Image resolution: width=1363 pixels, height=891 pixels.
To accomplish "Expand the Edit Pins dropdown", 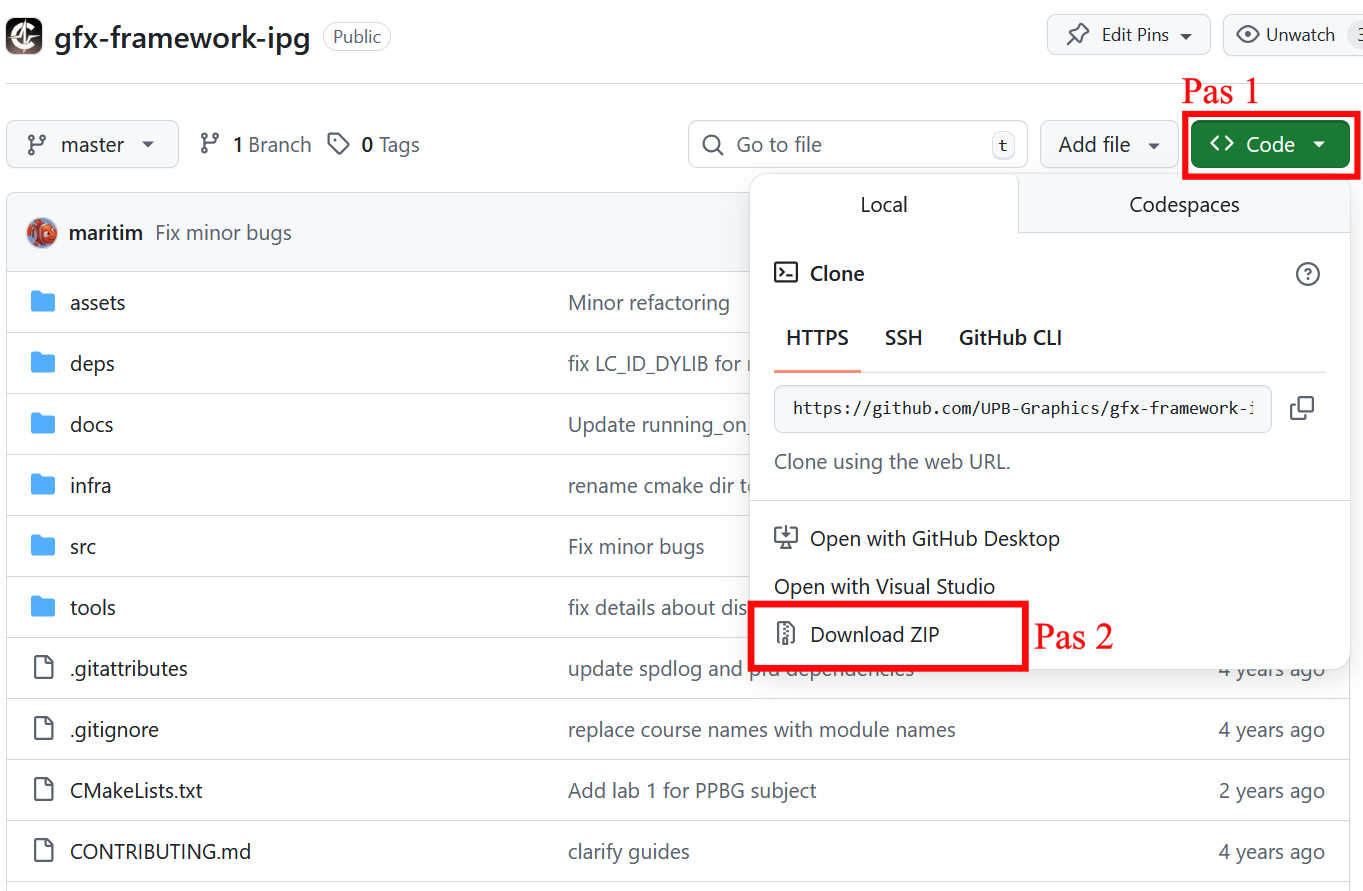I will pyautogui.click(x=1128, y=35).
